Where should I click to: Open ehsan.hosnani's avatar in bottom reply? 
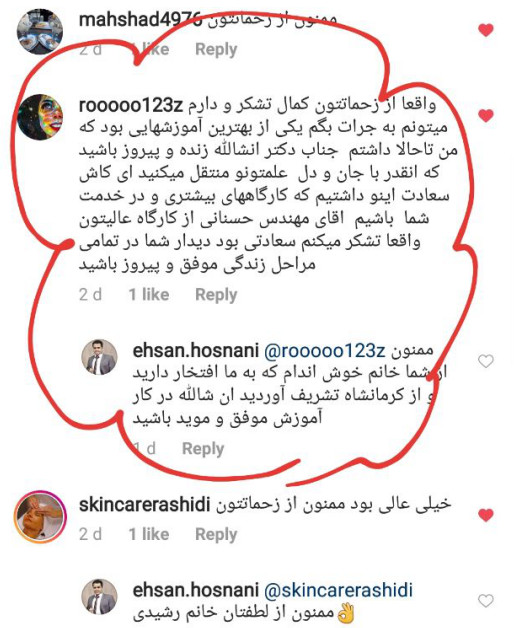99,597
